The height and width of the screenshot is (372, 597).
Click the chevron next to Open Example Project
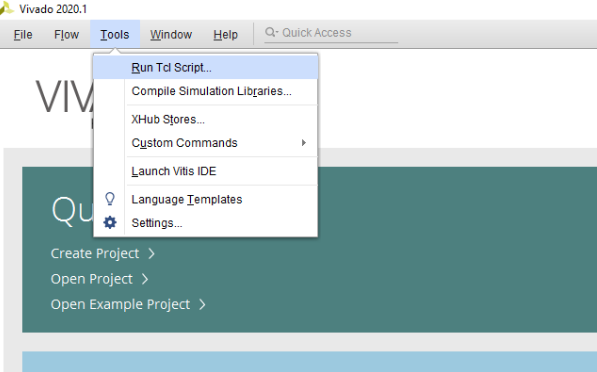[x=202, y=305]
